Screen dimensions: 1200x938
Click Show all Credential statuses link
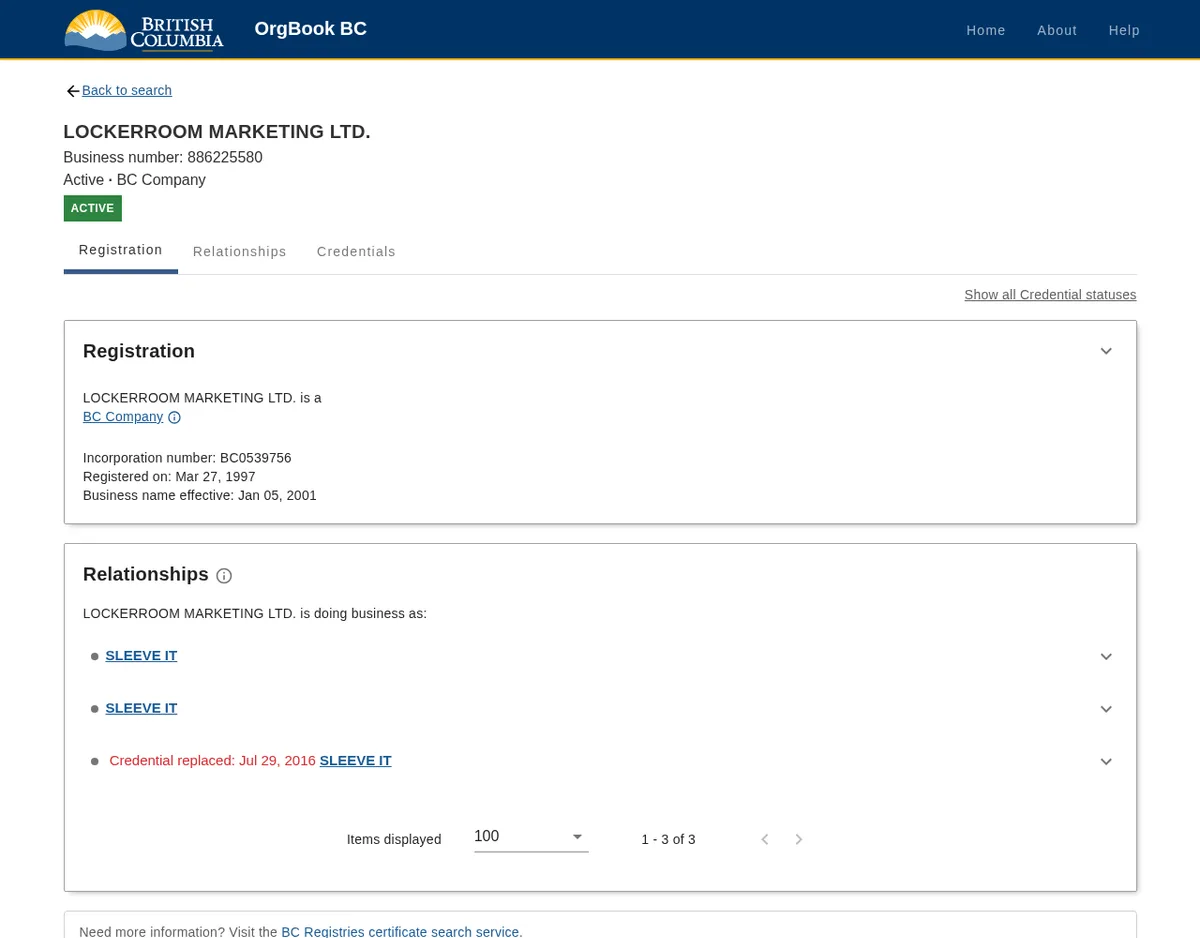(x=1050, y=295)
